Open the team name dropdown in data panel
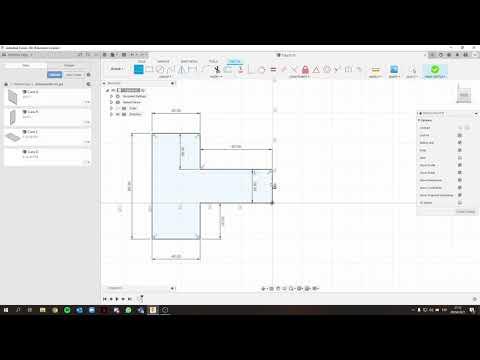Screen dimensions: 480x360 click(x=19, y=54)
